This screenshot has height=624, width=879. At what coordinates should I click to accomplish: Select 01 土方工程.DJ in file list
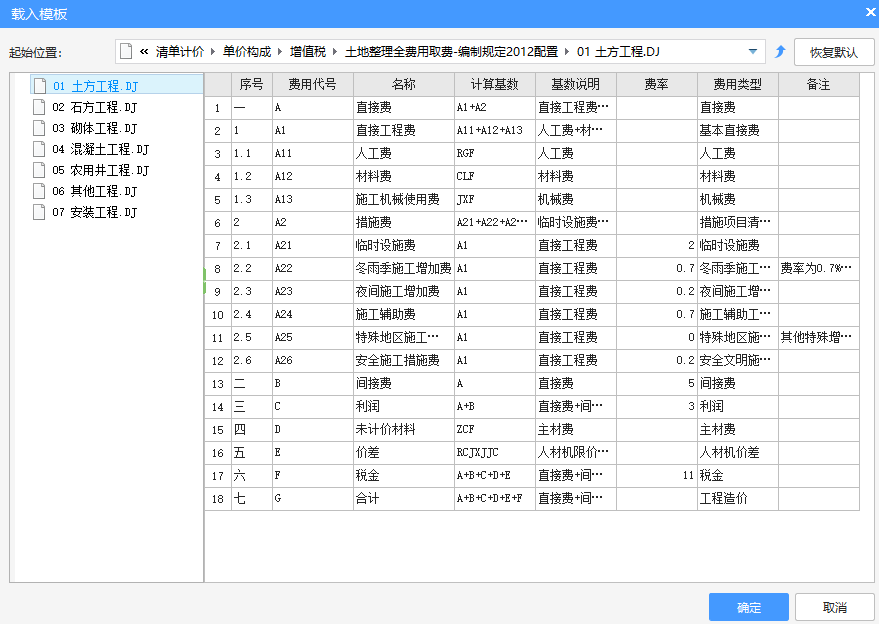(95, 86)
